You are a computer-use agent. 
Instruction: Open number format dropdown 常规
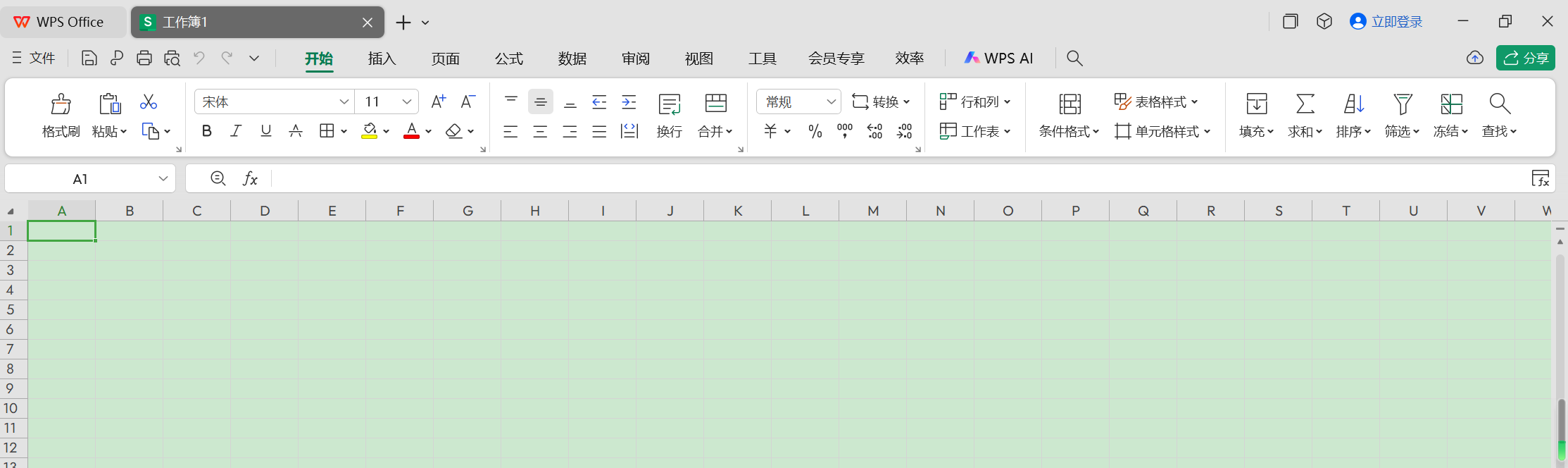(x=832, y=101)
